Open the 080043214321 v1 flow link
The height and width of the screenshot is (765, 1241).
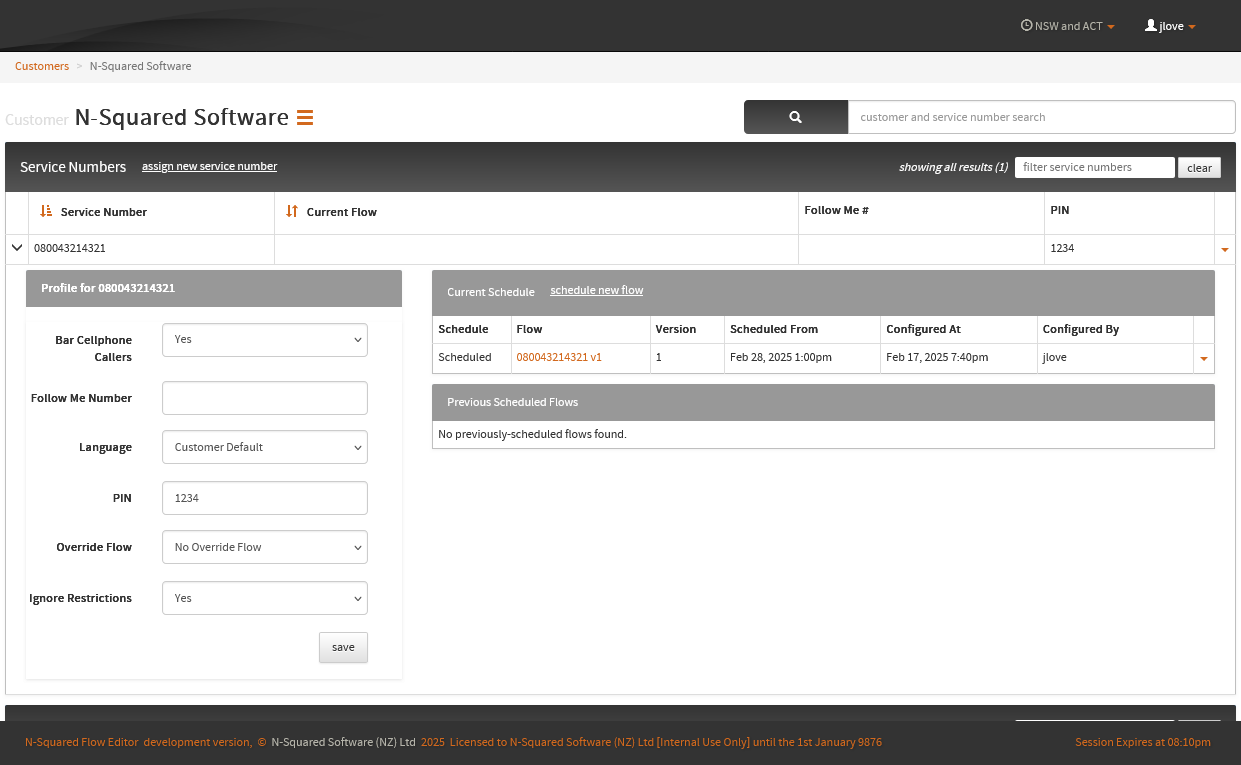[x=559, y=357]
